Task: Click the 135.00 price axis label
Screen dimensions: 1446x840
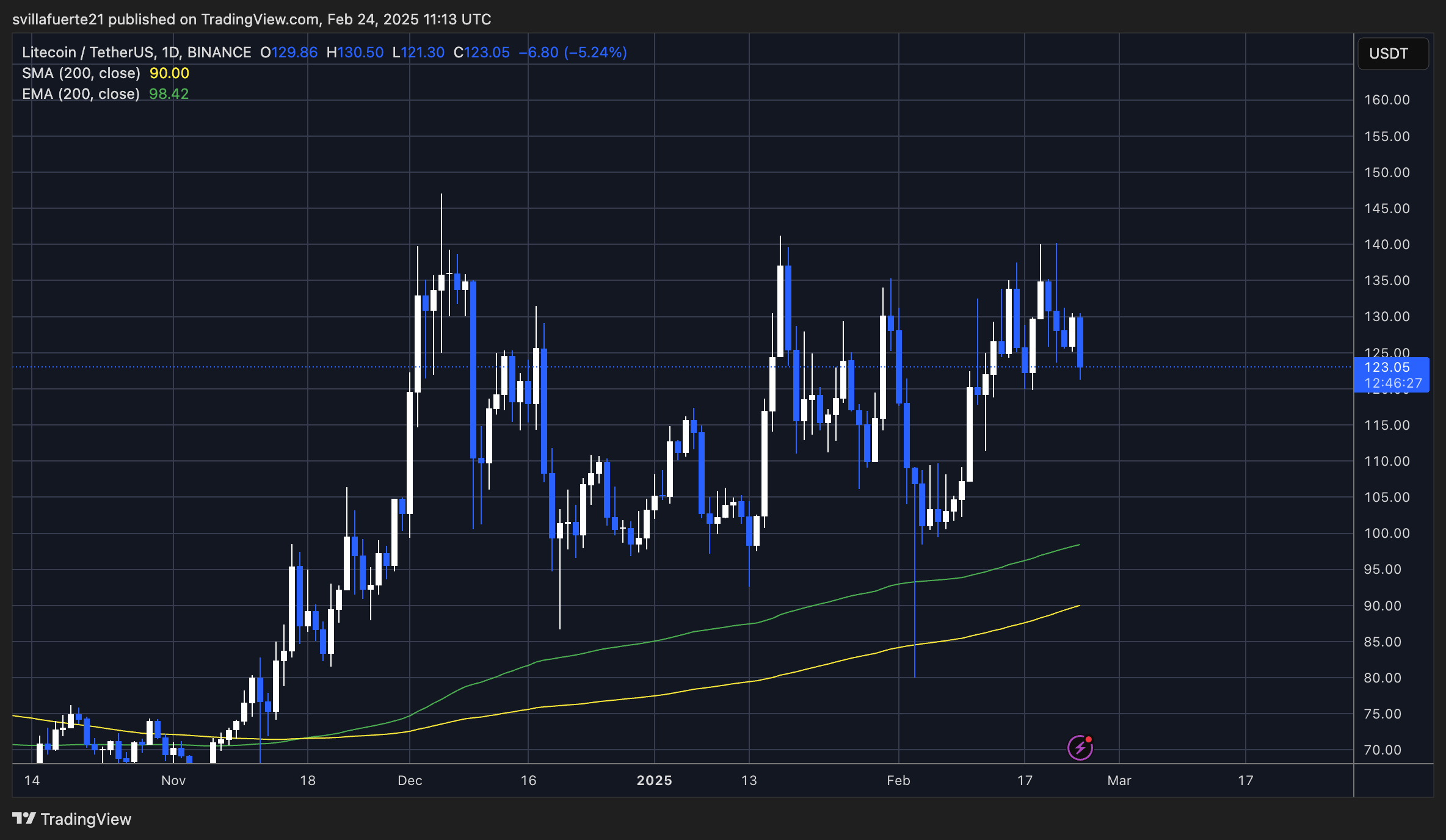Action: pos(1387,280)
